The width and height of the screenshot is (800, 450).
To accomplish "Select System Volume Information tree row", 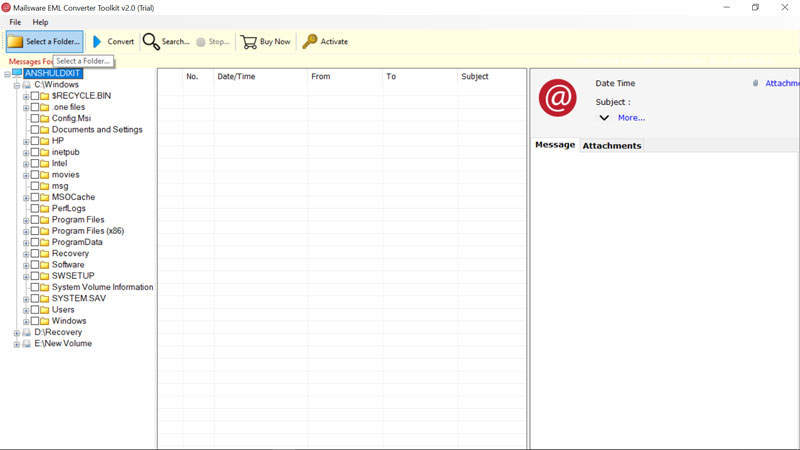I will (102, 287).
